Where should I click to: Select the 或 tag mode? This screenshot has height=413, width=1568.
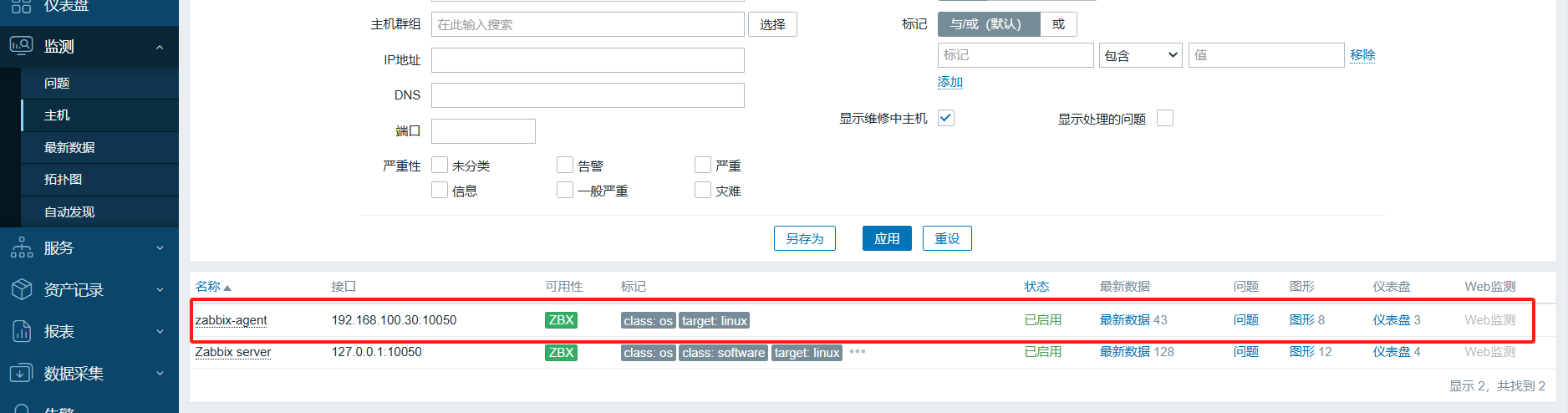(x=1058, y=24)
